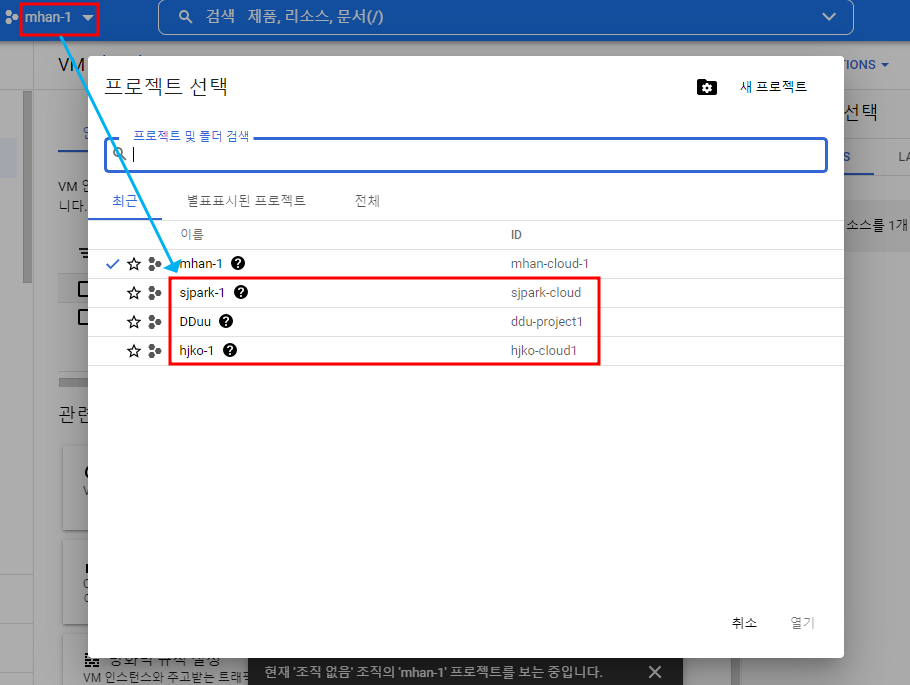Screen dimensions: 910x685
Task: Star the sjpark-1 project
Action: (x=134, y=293)
